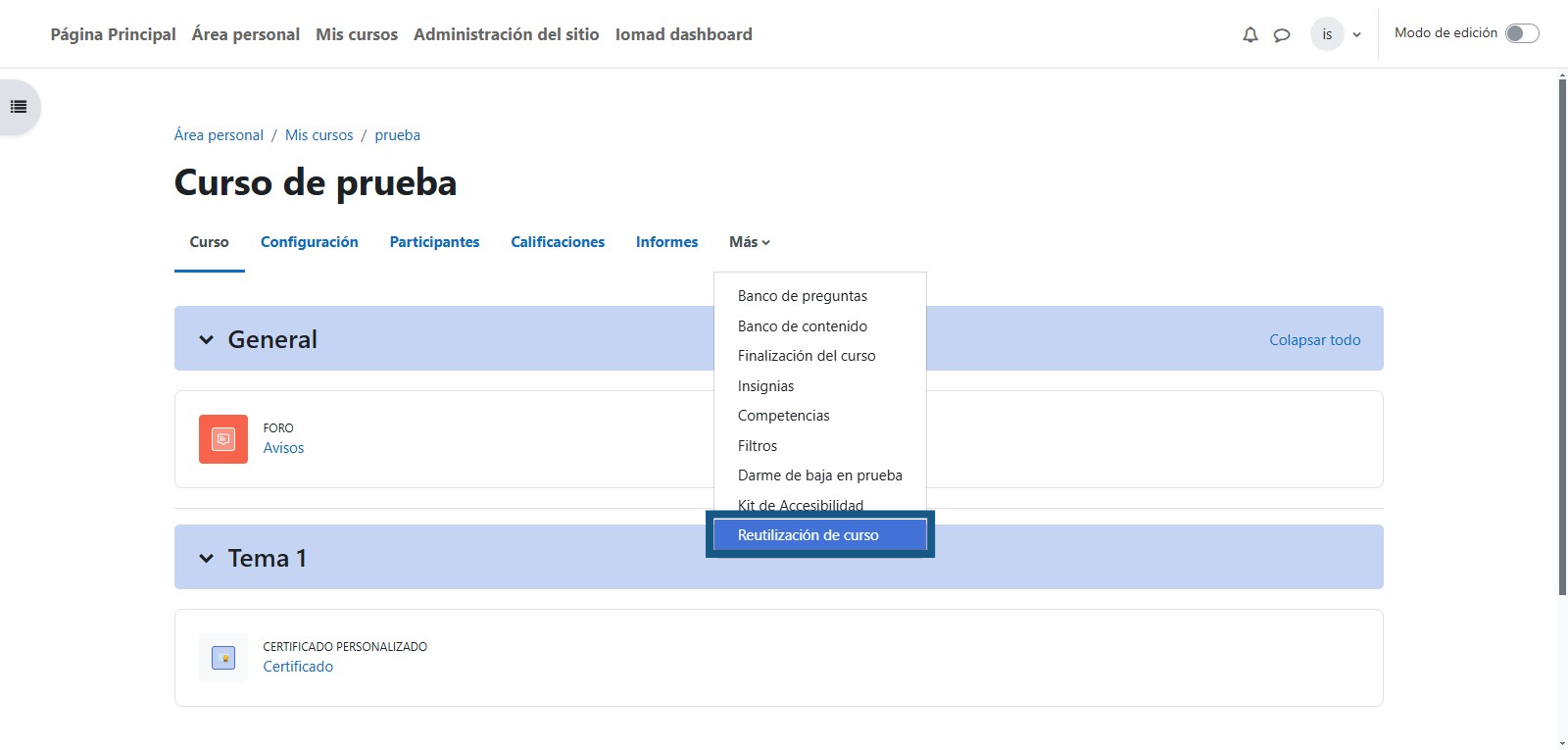1568x750 pixels.
Task: Click the Colapsar todo link
Action: point(1314,340)
